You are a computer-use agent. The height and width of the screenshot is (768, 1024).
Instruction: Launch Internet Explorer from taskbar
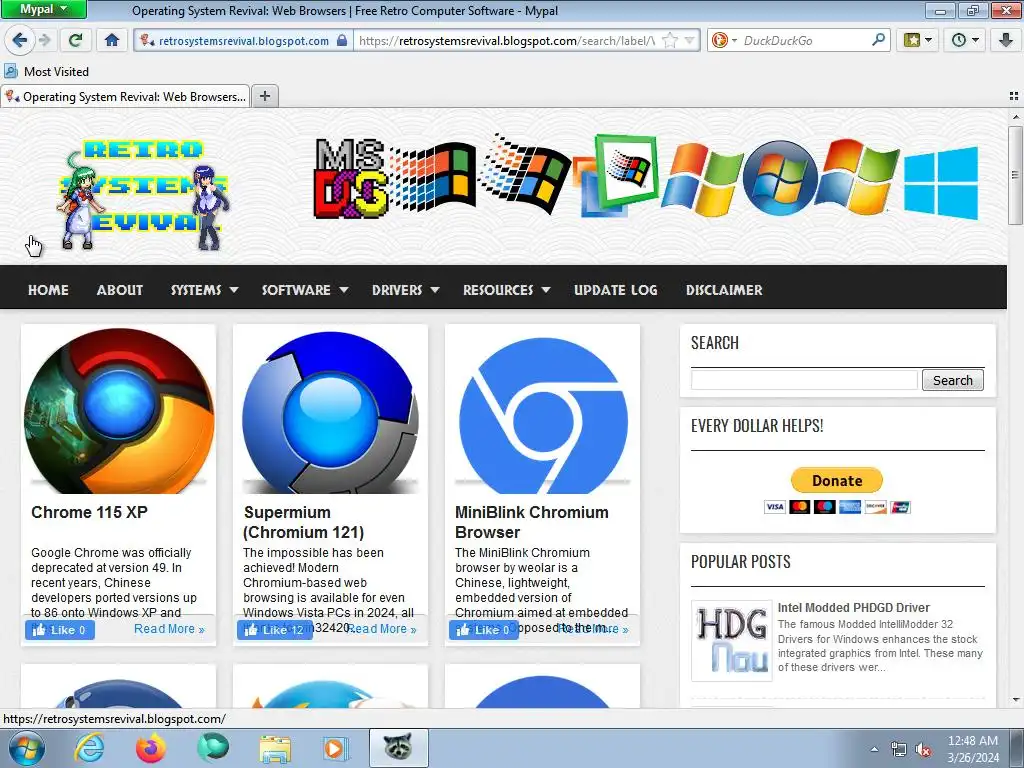point(89,748)
